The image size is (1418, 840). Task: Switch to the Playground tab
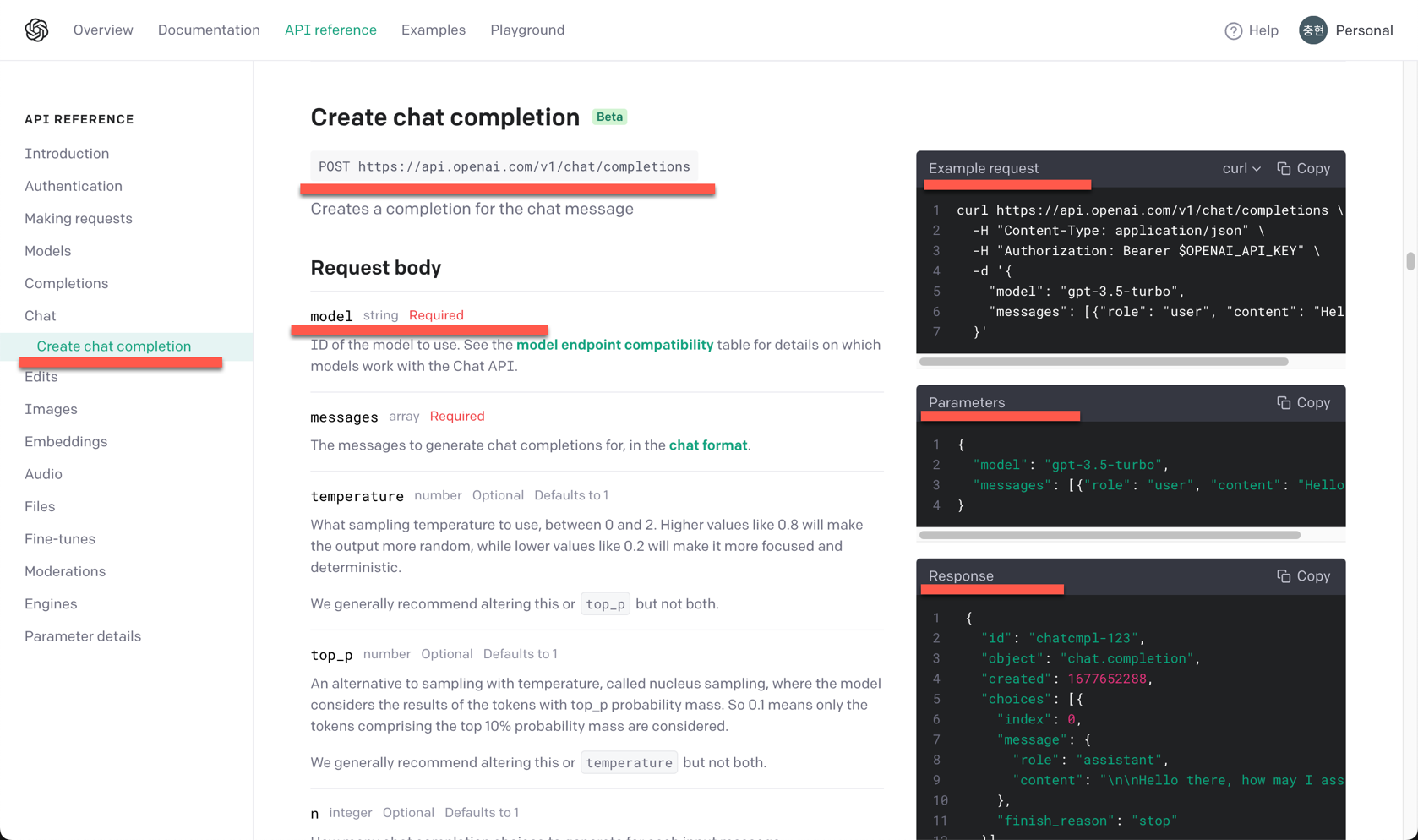click(x=527, y=30)
